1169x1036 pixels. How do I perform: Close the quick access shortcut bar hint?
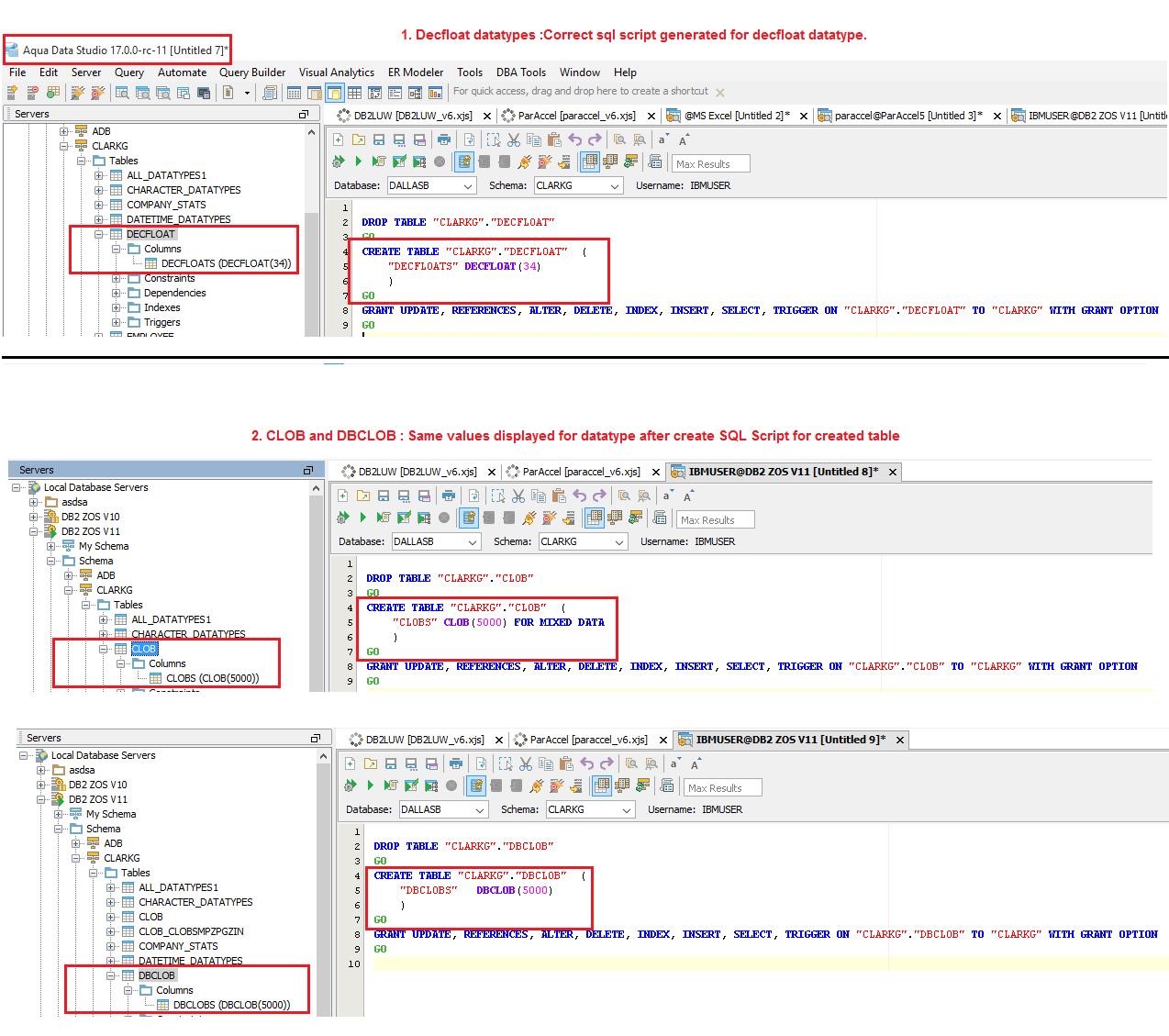[x=720, y=93]
